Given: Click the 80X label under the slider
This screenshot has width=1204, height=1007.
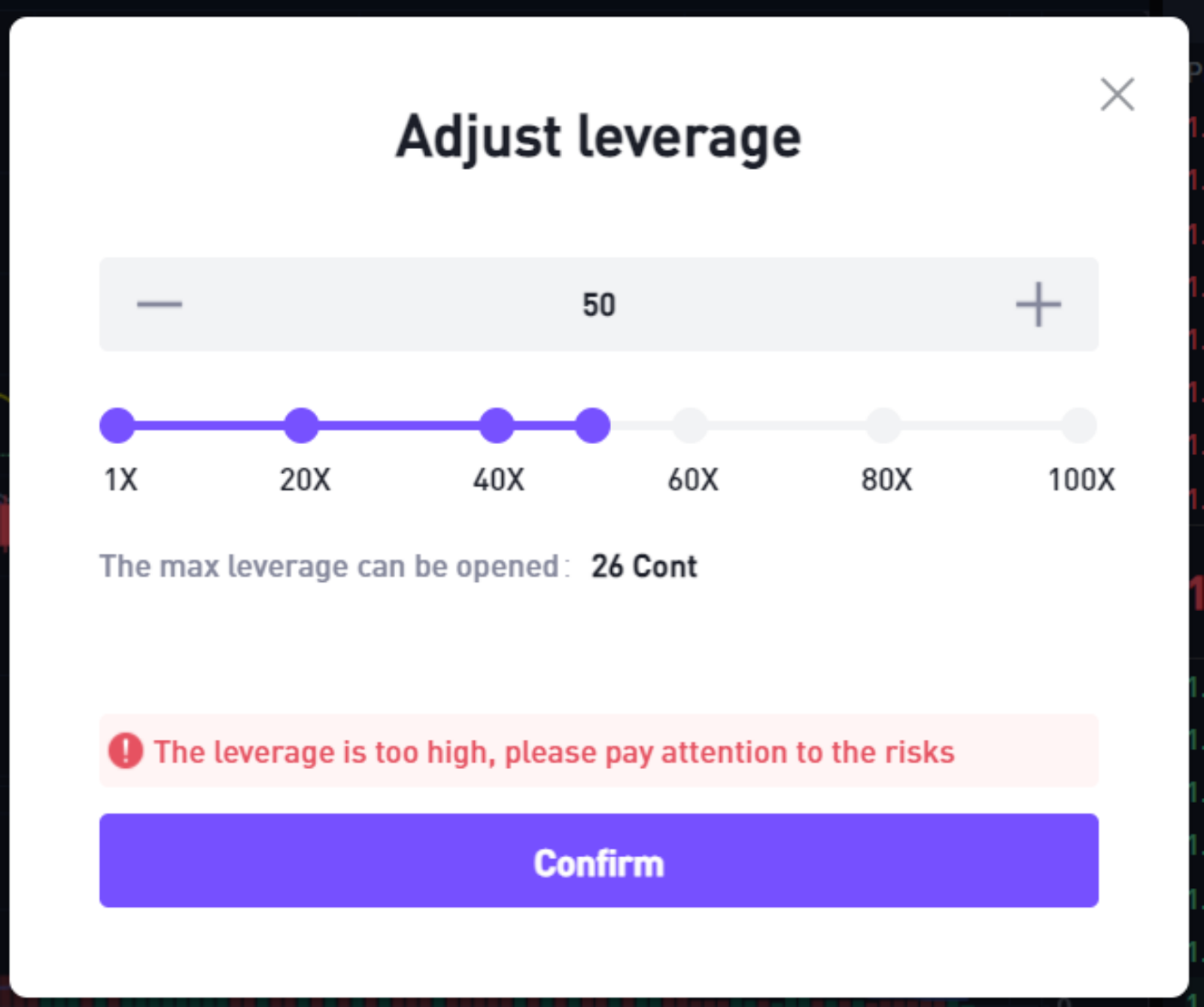Looking at the screenshot, I should (886, 479).
